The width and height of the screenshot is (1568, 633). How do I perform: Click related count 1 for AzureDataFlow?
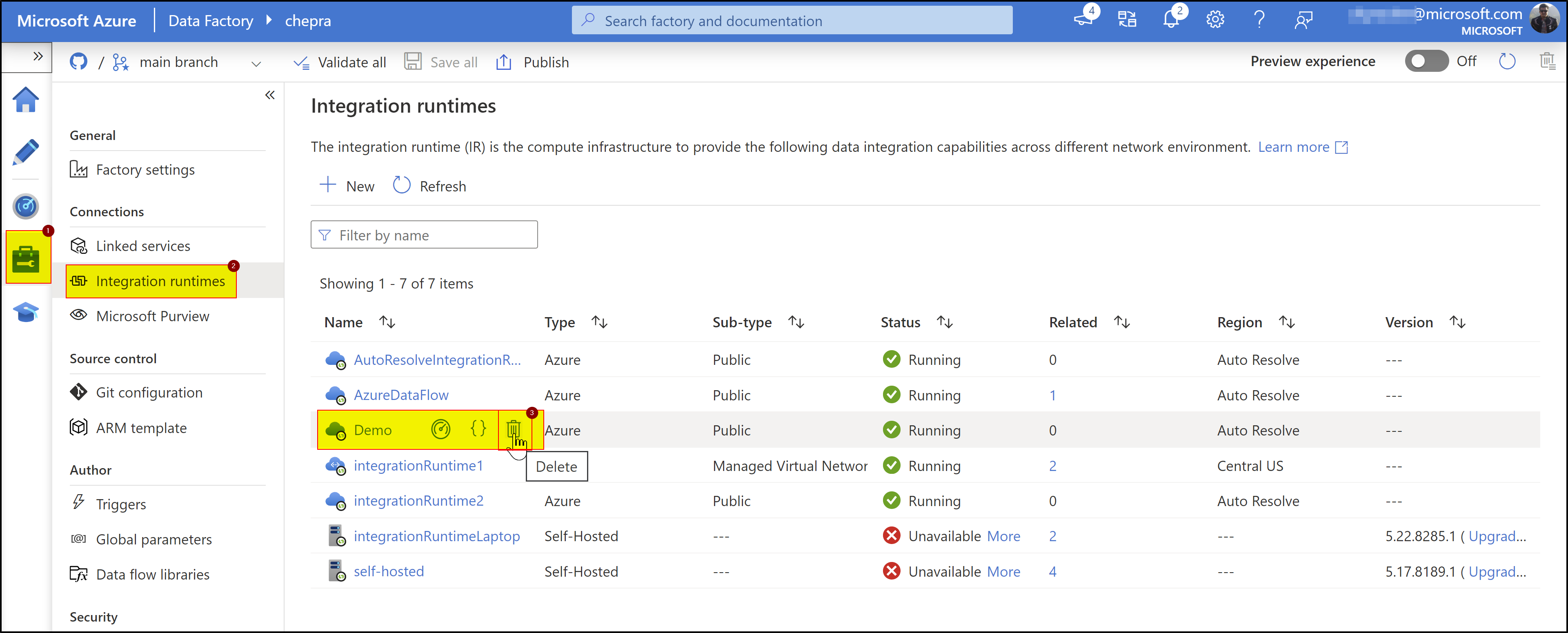(1052, 395)
